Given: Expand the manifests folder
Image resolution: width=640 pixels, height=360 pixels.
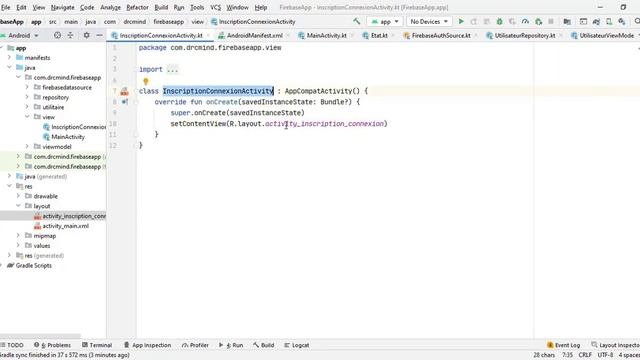Looking at the screenshot, I should [x=9, y=58].
